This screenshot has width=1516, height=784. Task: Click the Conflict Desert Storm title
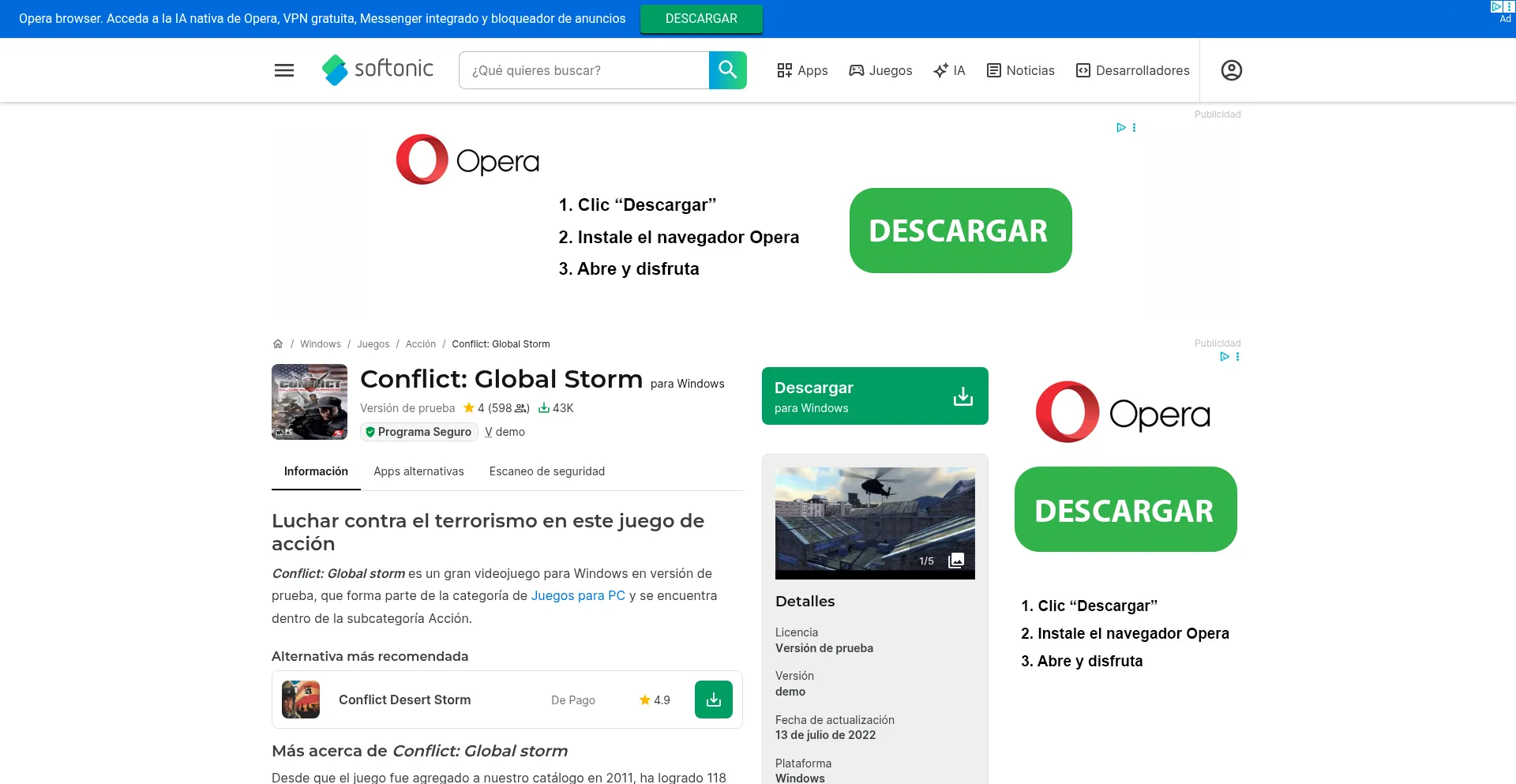(404, 700)
